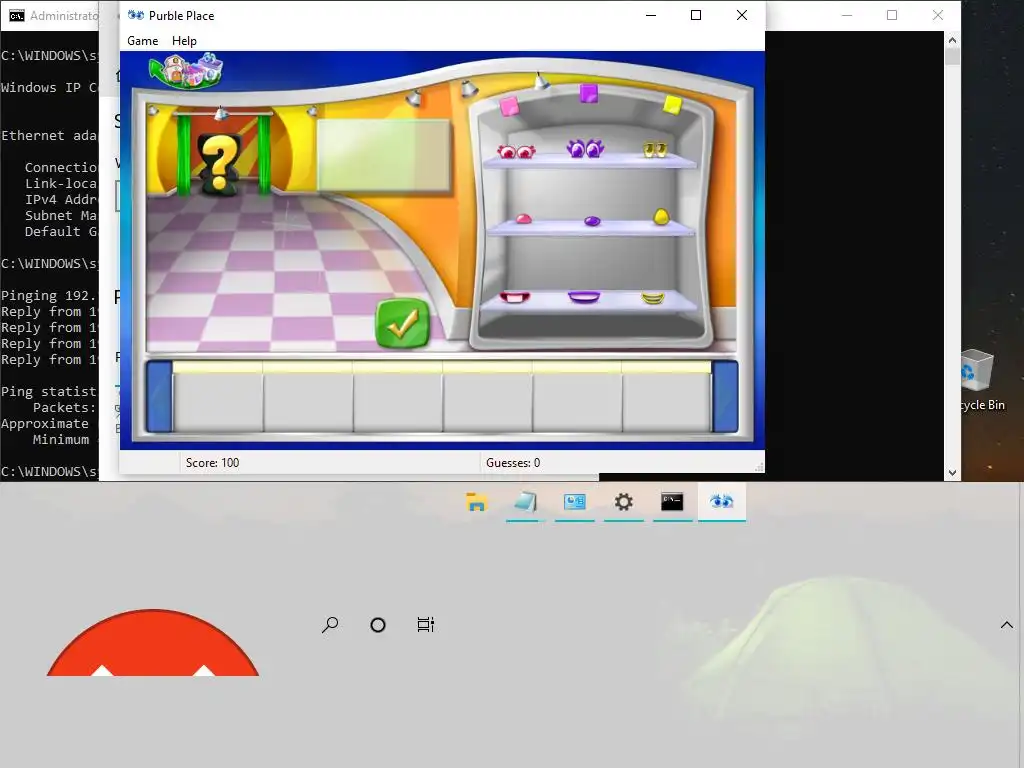
Task: Select the pink eyes on the shelf
Action: (x=516, y=152)
